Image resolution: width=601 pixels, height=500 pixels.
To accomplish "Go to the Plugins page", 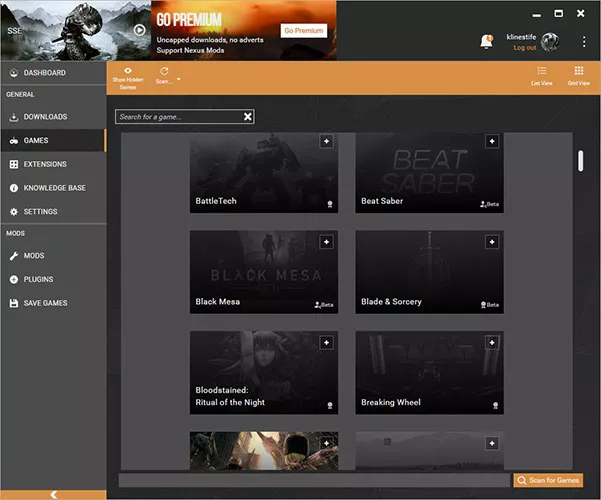I will tap(53, 279).
